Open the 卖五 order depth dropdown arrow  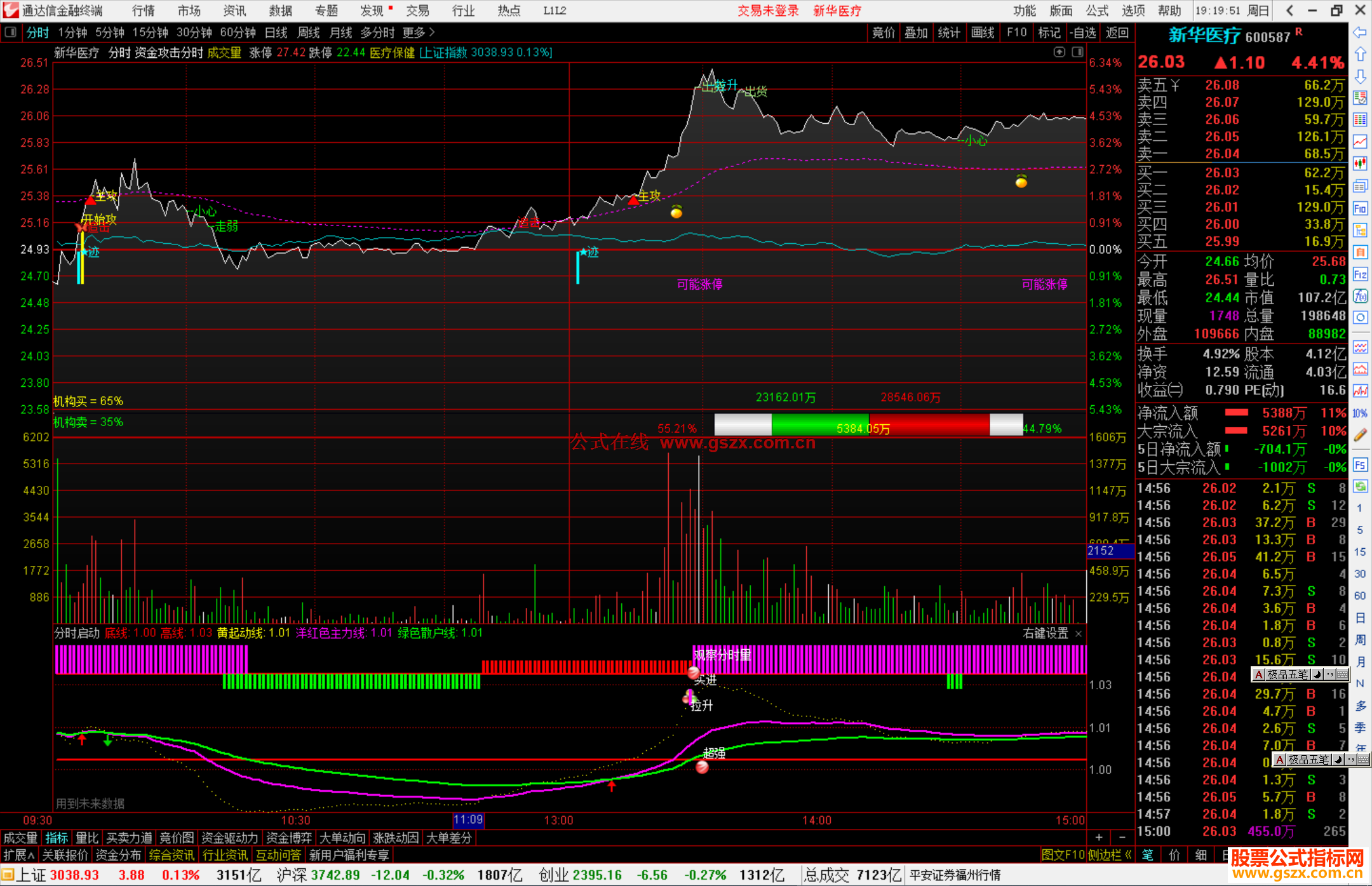[x=1175, y=85]
